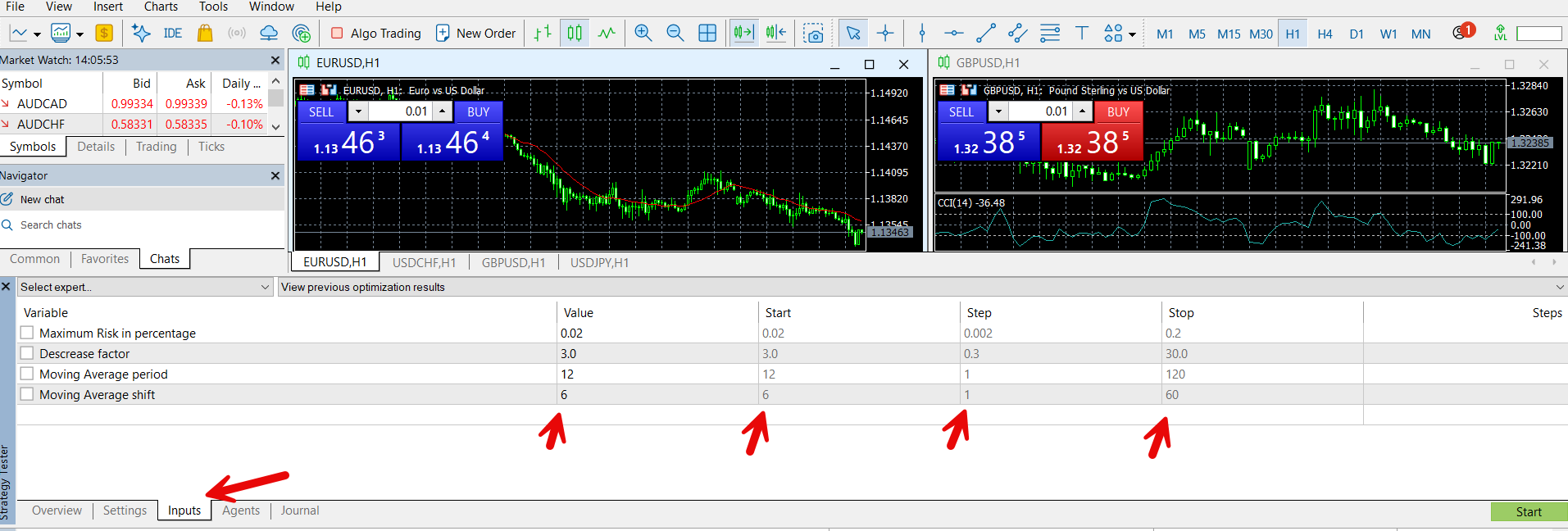Select the M15 timeframe

[1229, 34]
